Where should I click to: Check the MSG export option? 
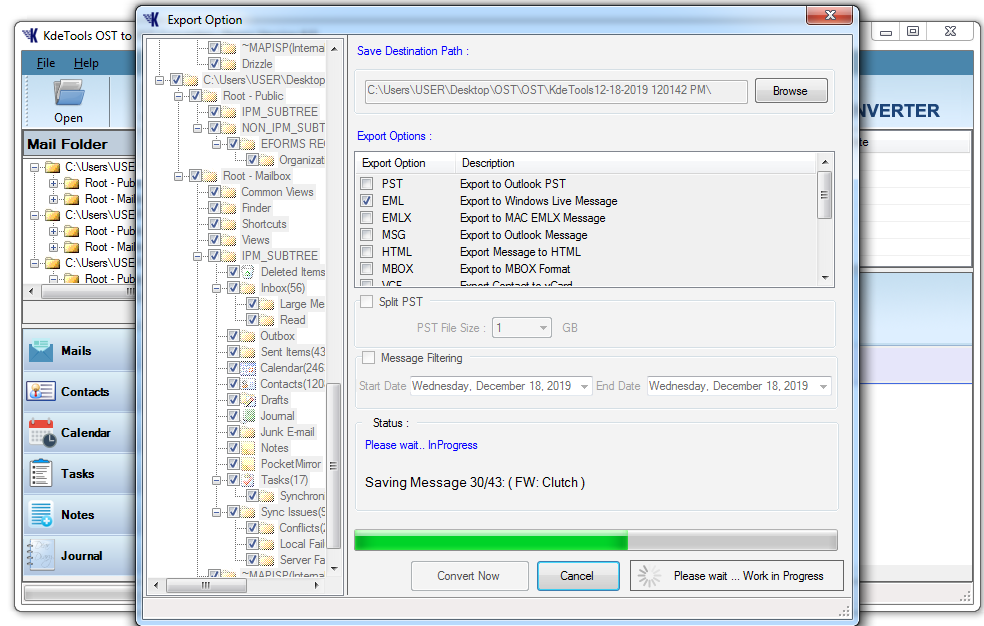[366, 235]
